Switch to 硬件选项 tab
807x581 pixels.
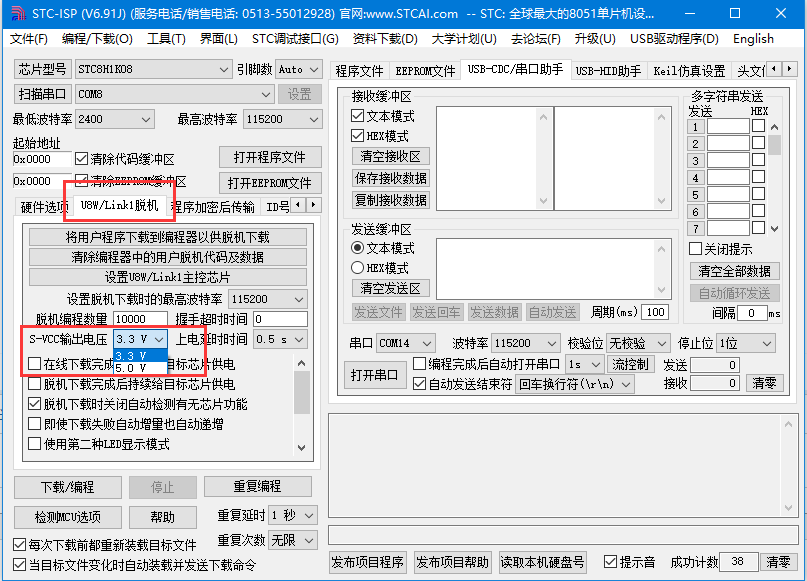(44, 207)
